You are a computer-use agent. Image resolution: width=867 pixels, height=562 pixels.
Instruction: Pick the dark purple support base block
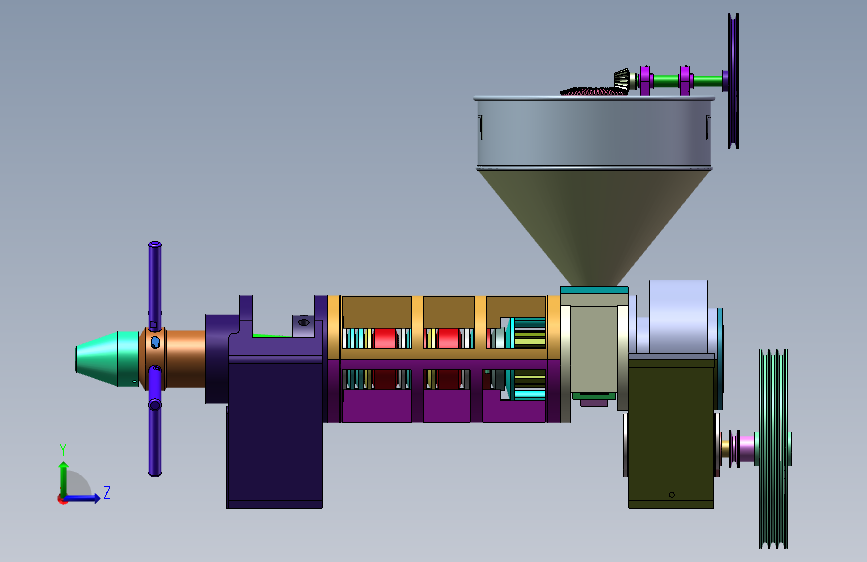coord(275,434)
